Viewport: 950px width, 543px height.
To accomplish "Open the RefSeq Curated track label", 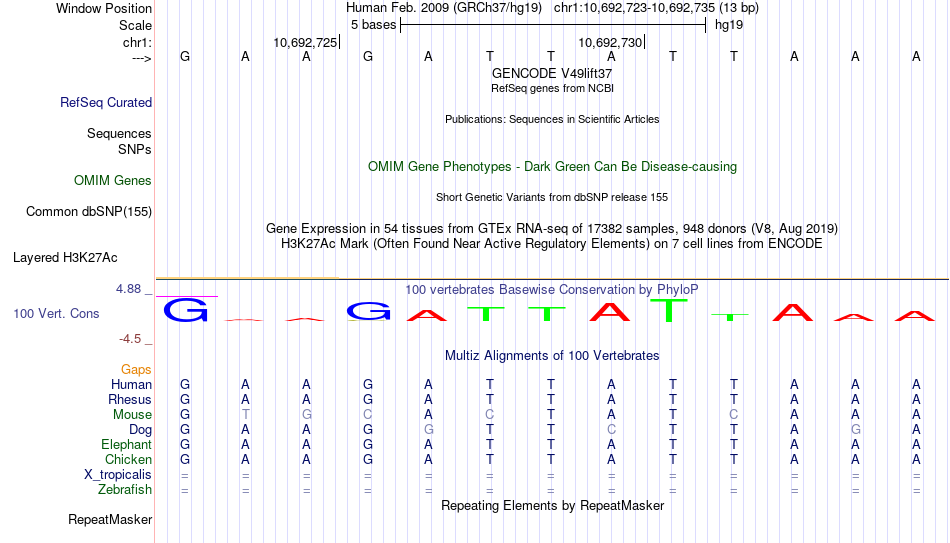I will pos(106,102).
